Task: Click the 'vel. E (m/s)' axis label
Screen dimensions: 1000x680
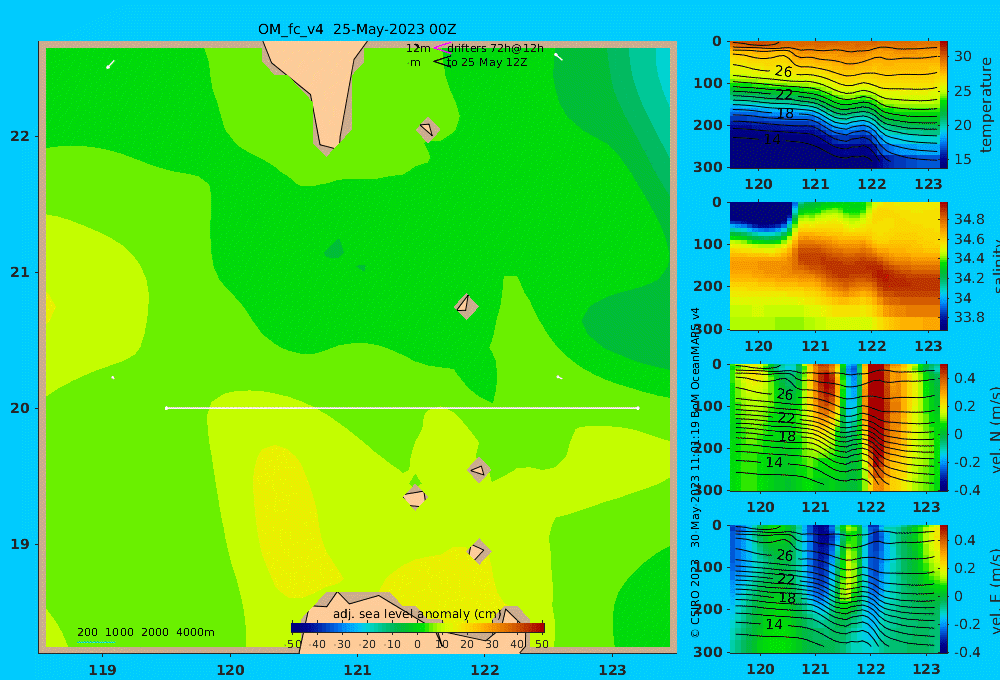Action: click(995, 592)
